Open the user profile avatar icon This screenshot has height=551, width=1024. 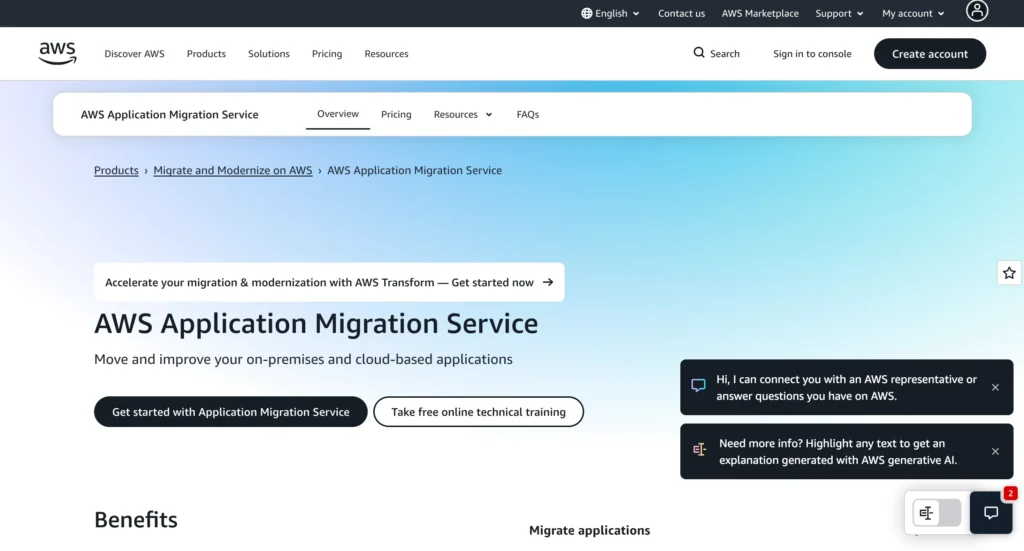(976, 11)
